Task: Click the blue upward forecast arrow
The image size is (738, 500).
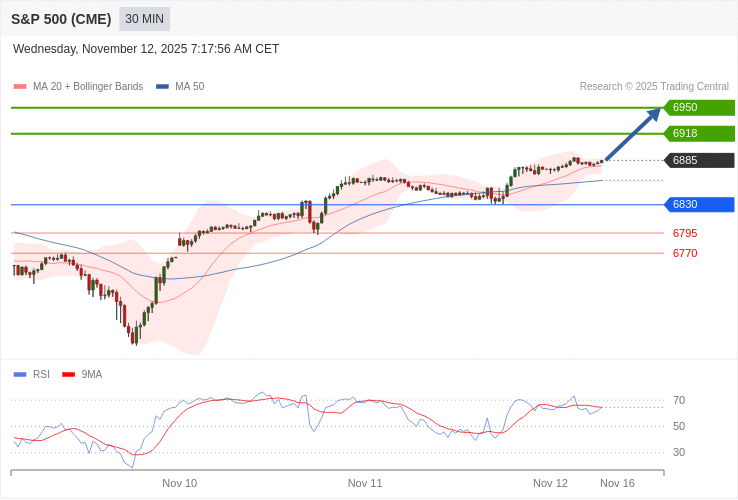Action: 634,133
